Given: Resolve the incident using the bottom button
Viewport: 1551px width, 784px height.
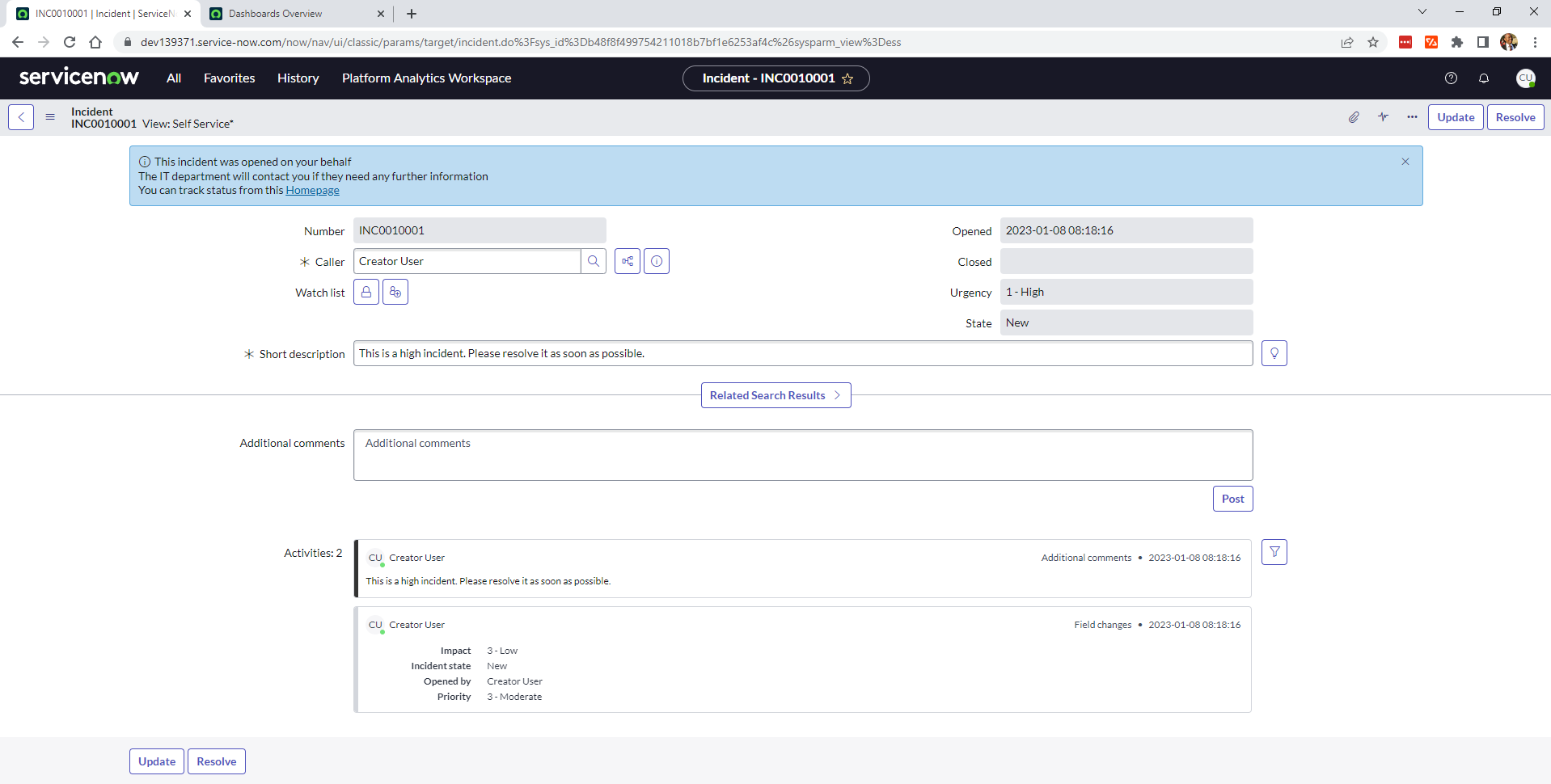Looking at the screenshot, I should pos(216,761).
